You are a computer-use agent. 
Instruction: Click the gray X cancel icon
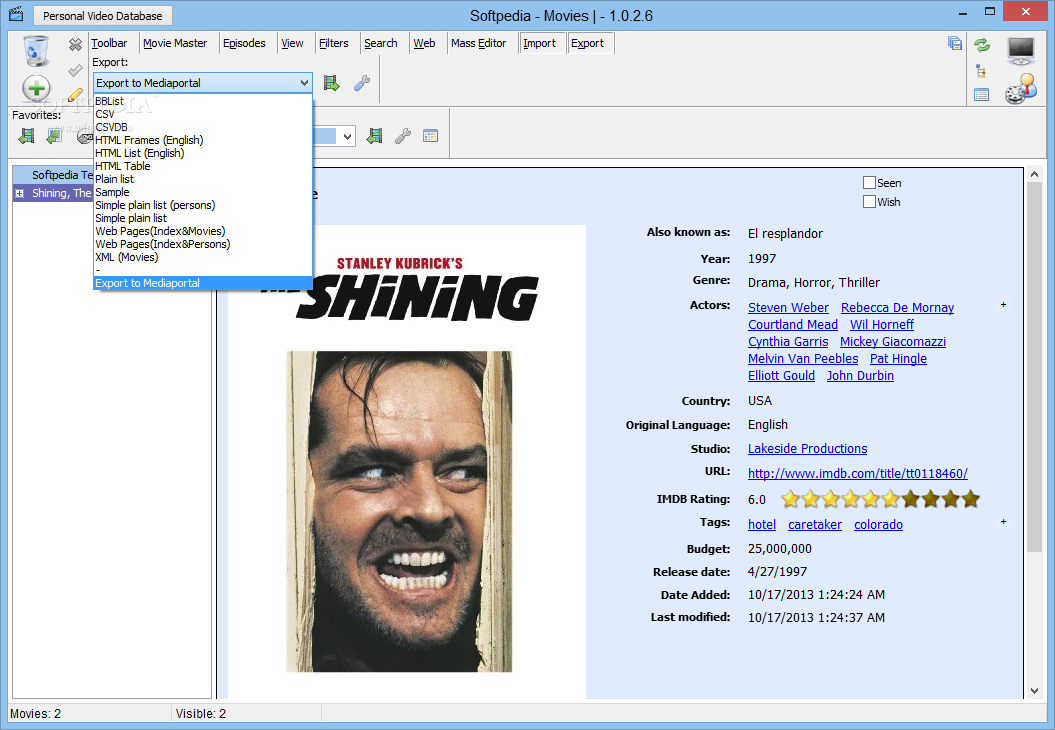click(75, 44)
